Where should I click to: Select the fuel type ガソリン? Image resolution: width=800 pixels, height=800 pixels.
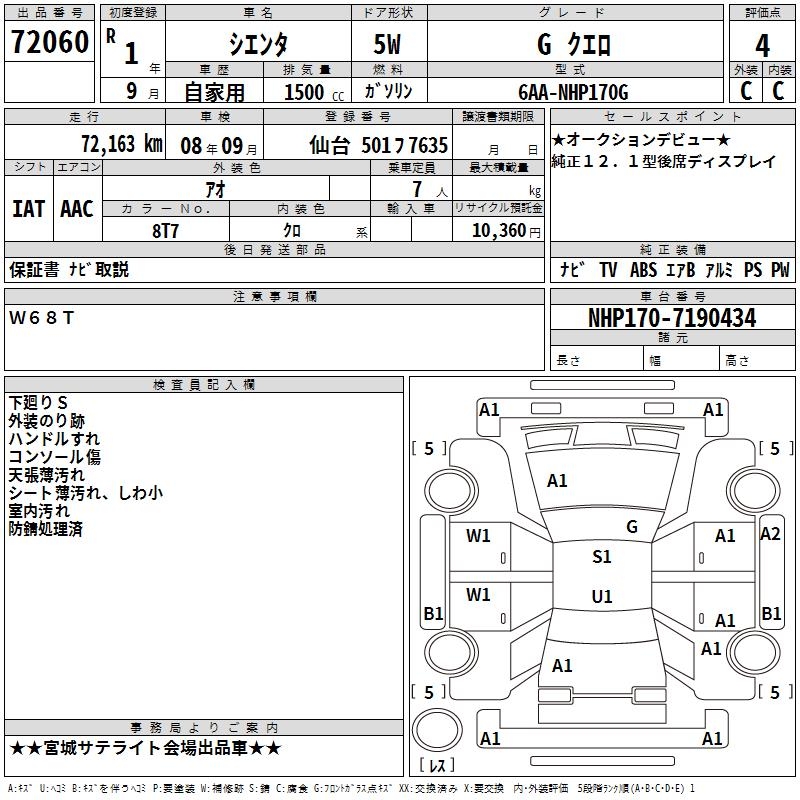pos(388,91)
